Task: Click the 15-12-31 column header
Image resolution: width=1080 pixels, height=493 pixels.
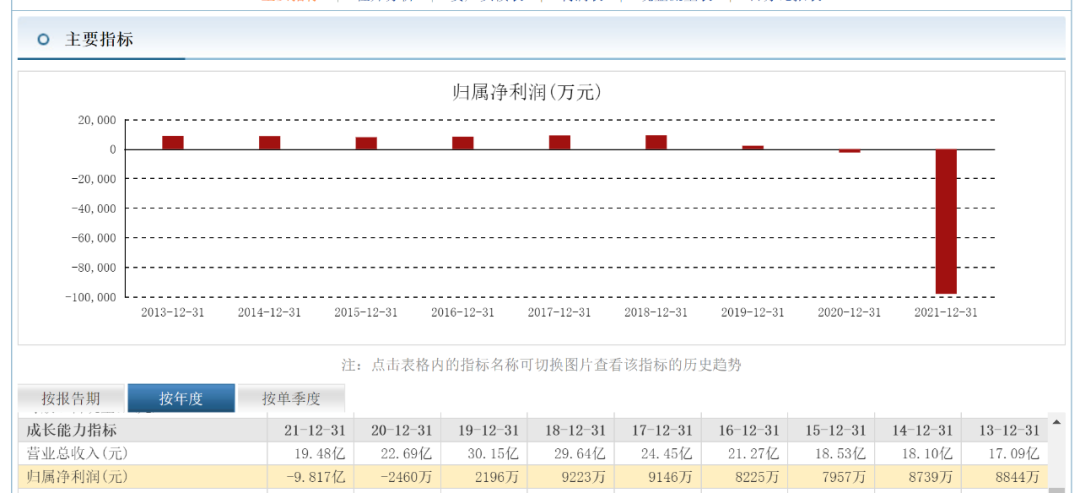Action: click(835, 430)
